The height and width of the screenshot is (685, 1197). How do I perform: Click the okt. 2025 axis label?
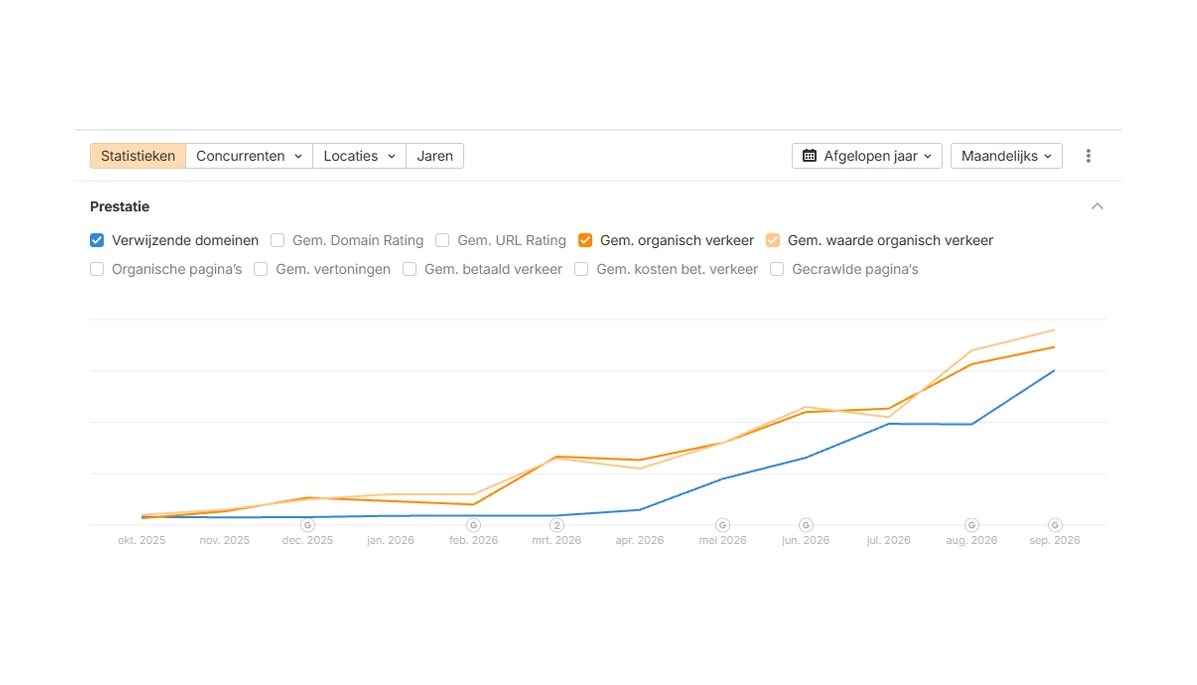141,541
